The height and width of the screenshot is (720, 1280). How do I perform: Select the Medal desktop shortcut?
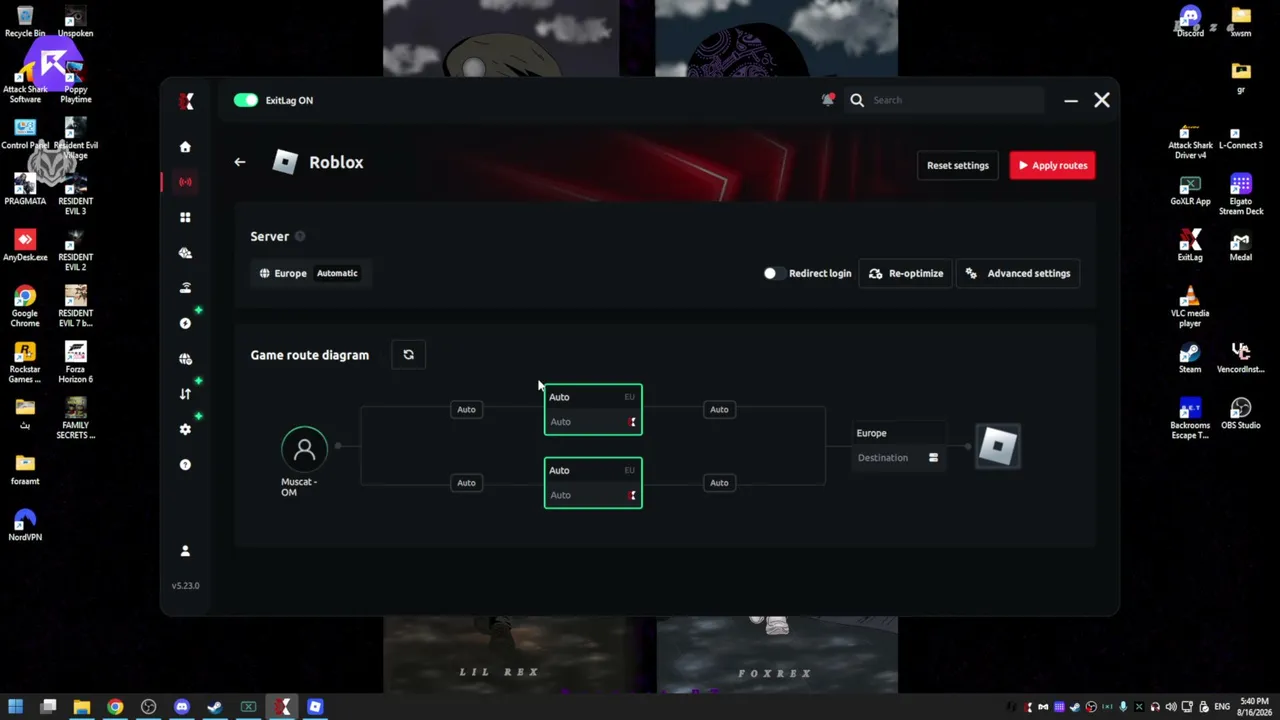[1241, 245]
